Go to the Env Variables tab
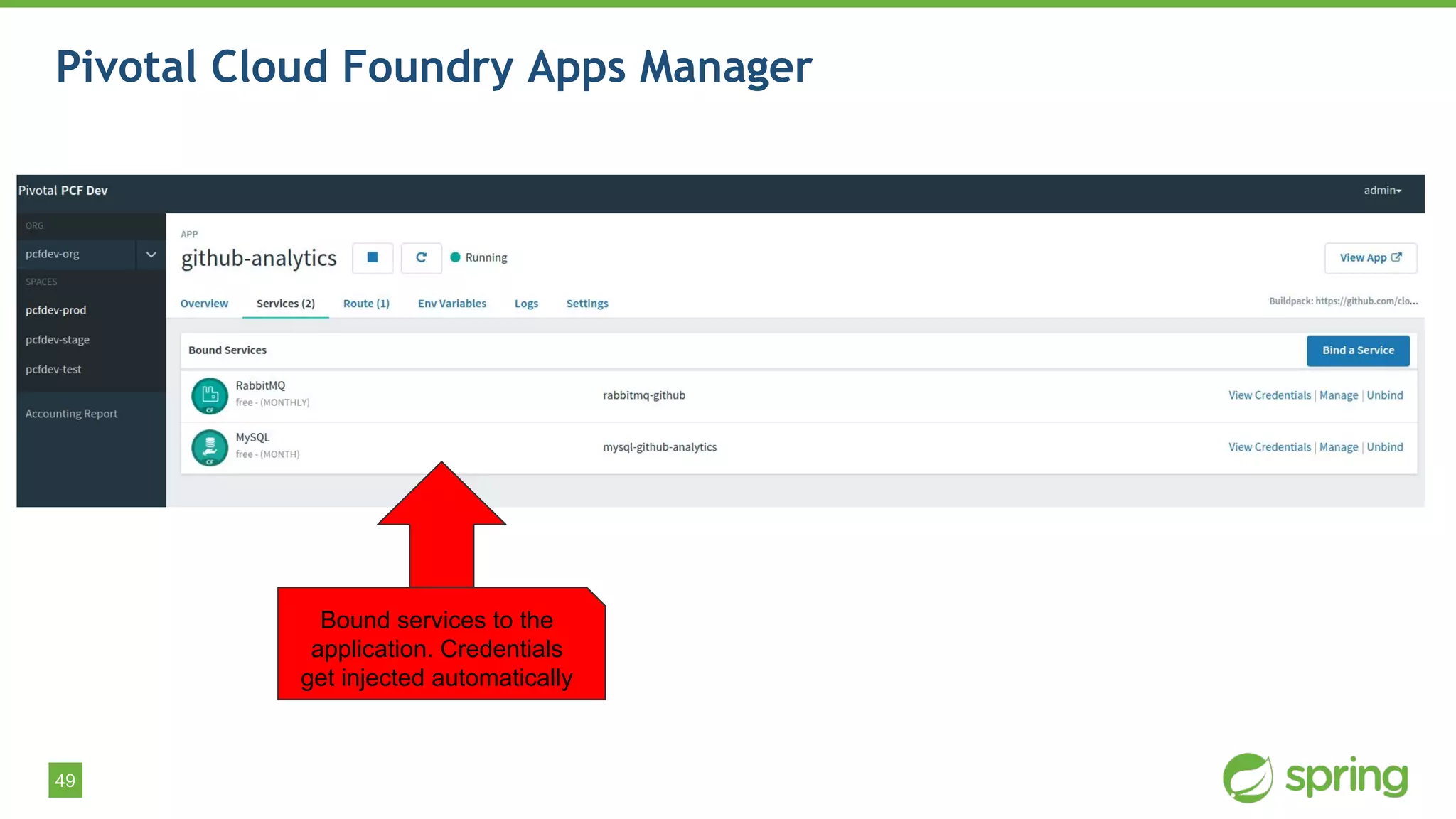The height and width of the screenshot is (819, 1456). [452, 304]
